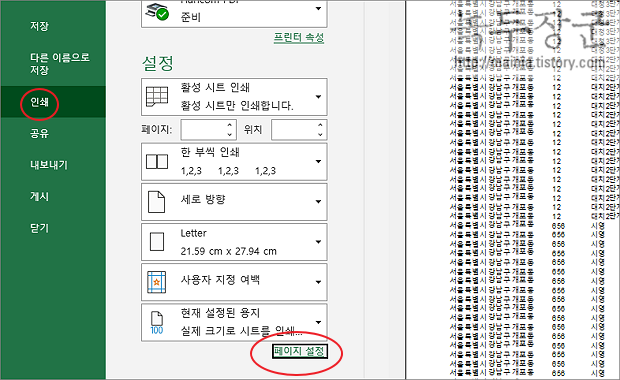Click the collated pages icon
The width and height of the screenshot is (620, 380).
[157, 161]
